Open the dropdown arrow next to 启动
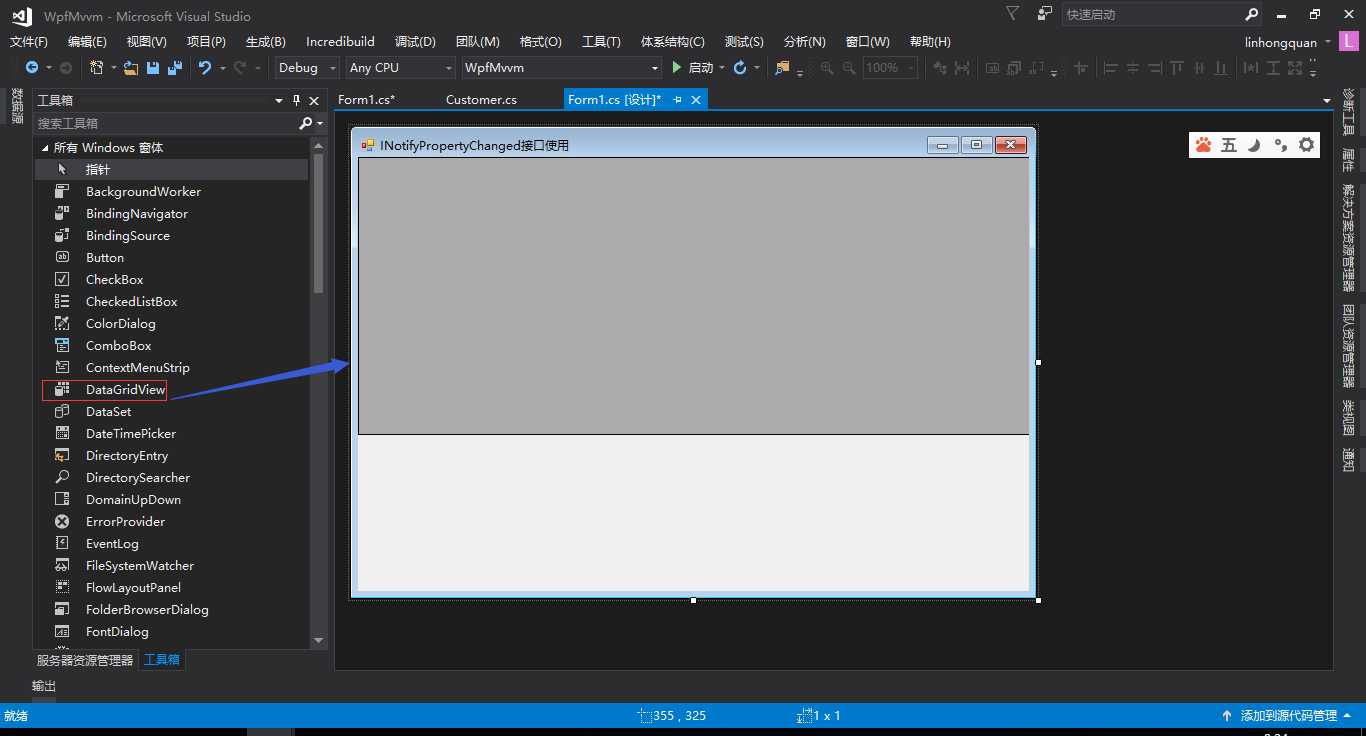This screenshot has width=1366, height=736. click(722, 68)
